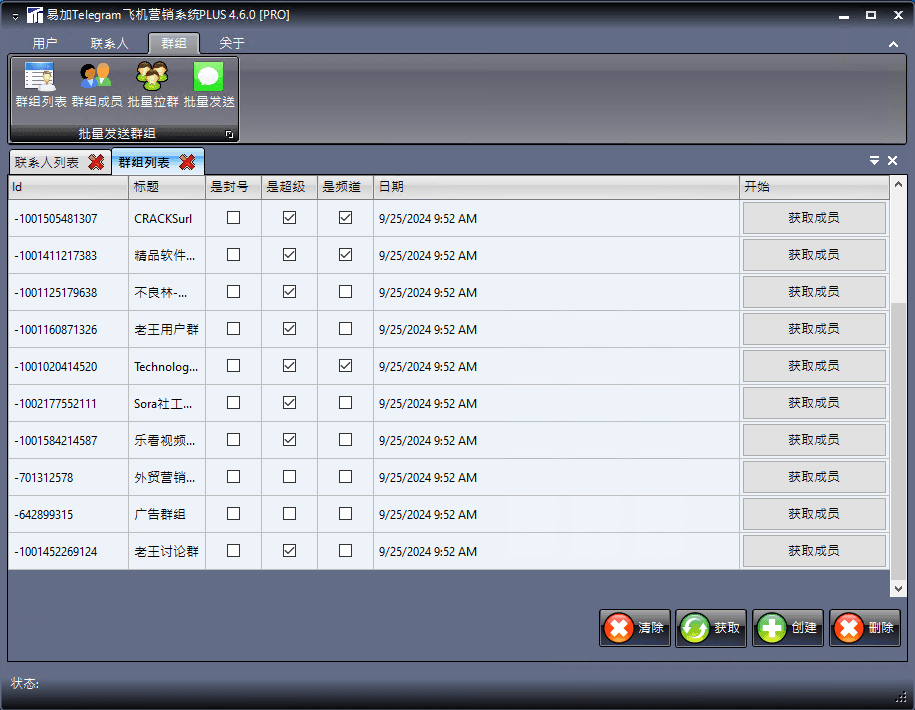Click the 获取 refresh button
915x710 pixels.
click(x=711, y=628)
